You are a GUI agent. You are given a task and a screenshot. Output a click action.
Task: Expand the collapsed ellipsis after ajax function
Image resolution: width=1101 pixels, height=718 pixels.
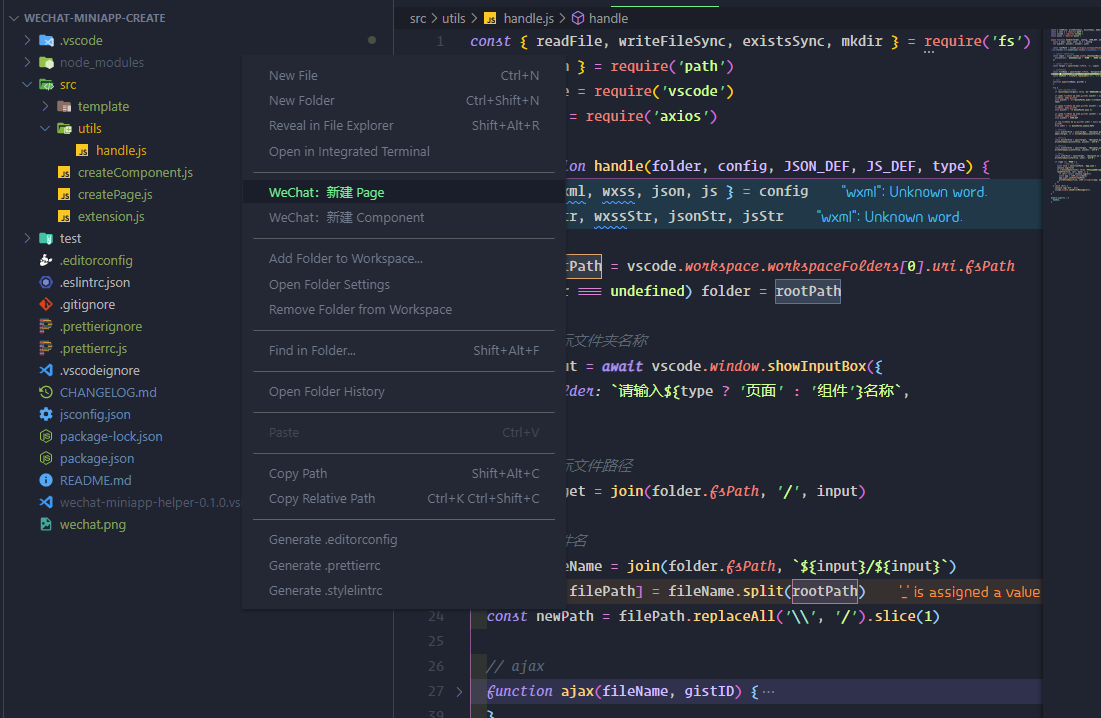click(x=769, y=692)
